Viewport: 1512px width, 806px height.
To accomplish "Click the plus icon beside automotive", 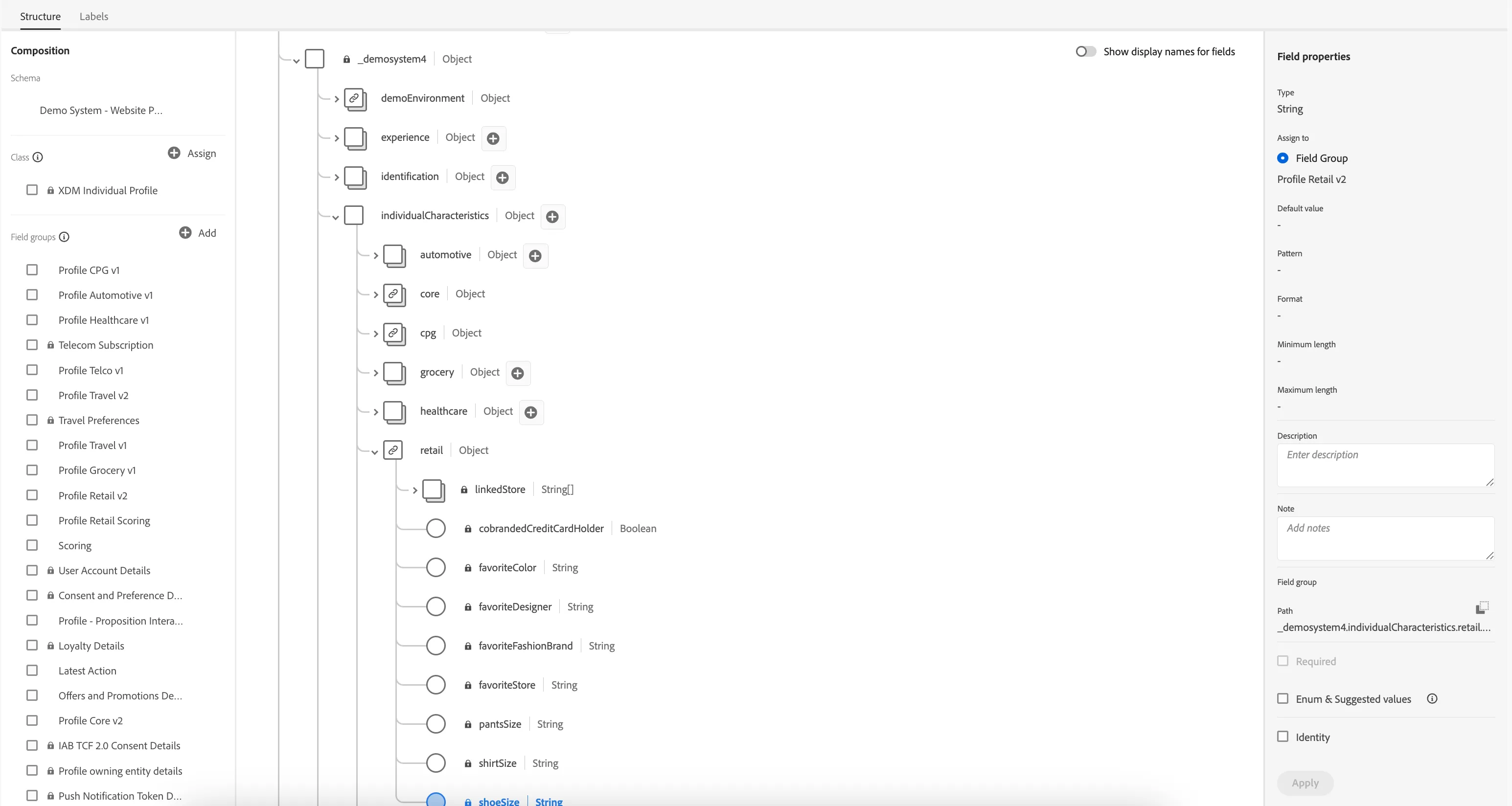I will tap(535, 256).
